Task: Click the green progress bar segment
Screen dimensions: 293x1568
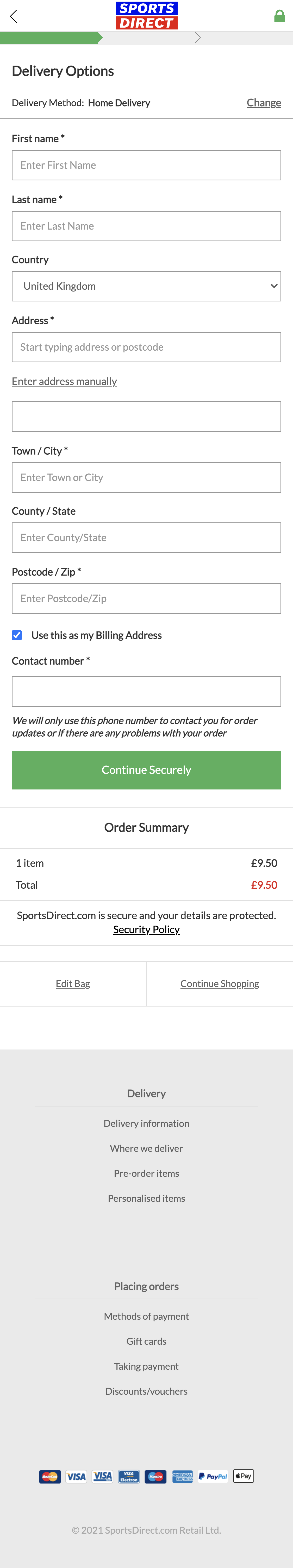Action: [49, 37]
